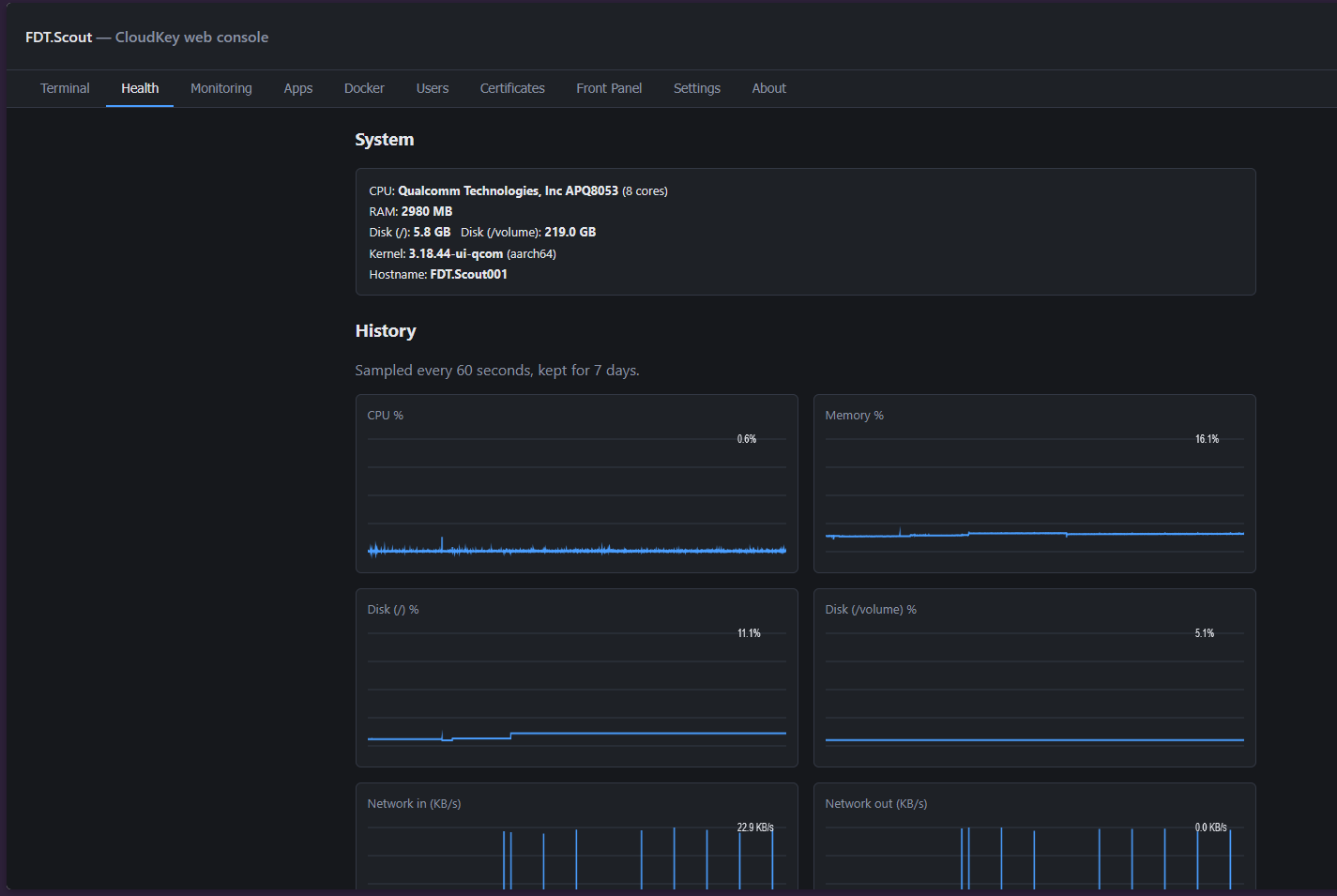Click the Network in (KB/s) chart
Viewport: 1337px width, 896px height.
pos(577,837)
